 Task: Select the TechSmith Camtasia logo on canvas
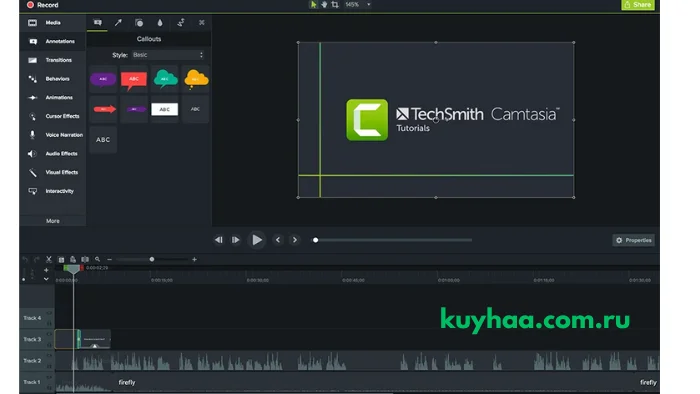(452, 120)
